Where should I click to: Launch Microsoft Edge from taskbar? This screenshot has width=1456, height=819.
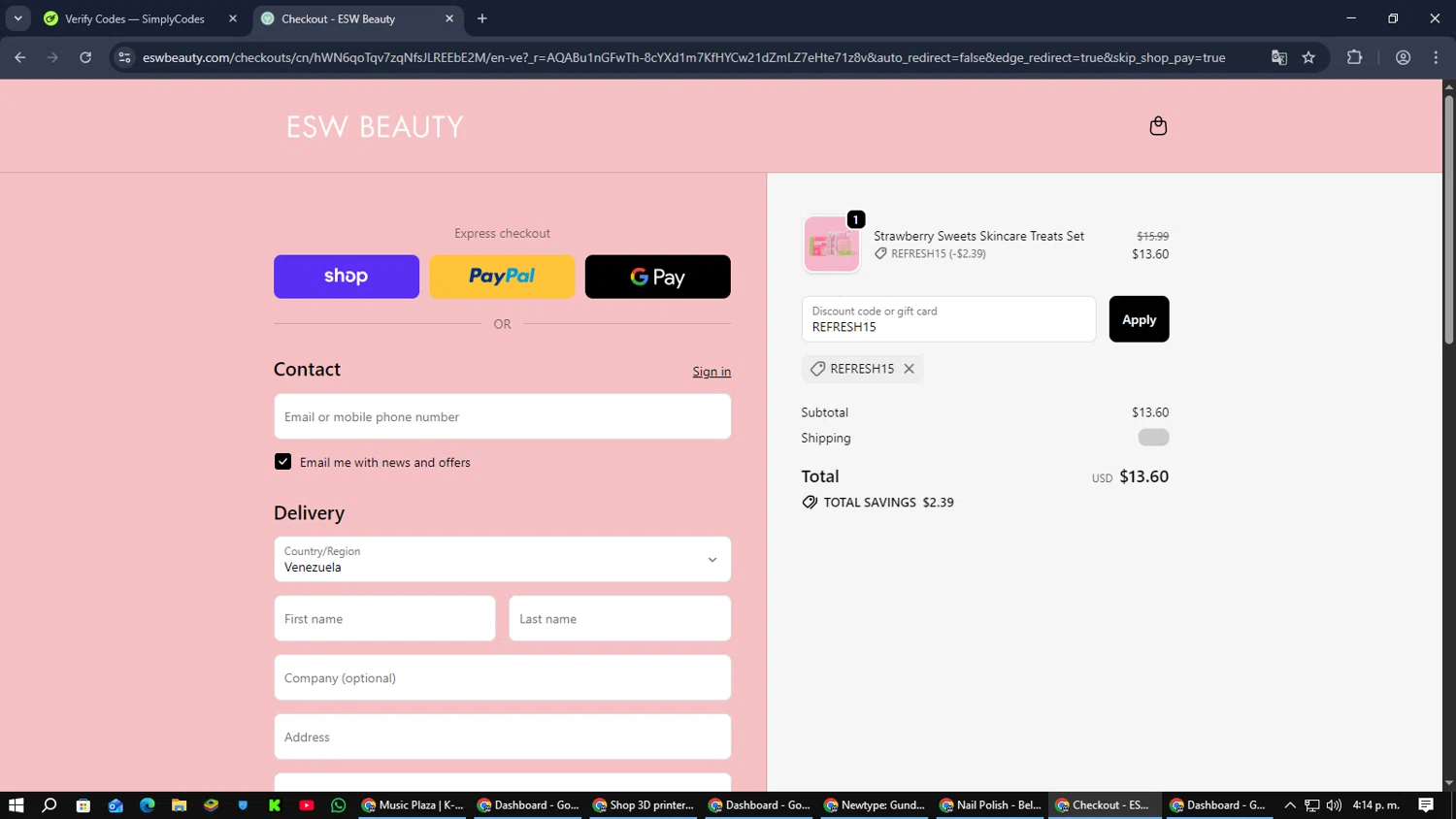point(148,805)
